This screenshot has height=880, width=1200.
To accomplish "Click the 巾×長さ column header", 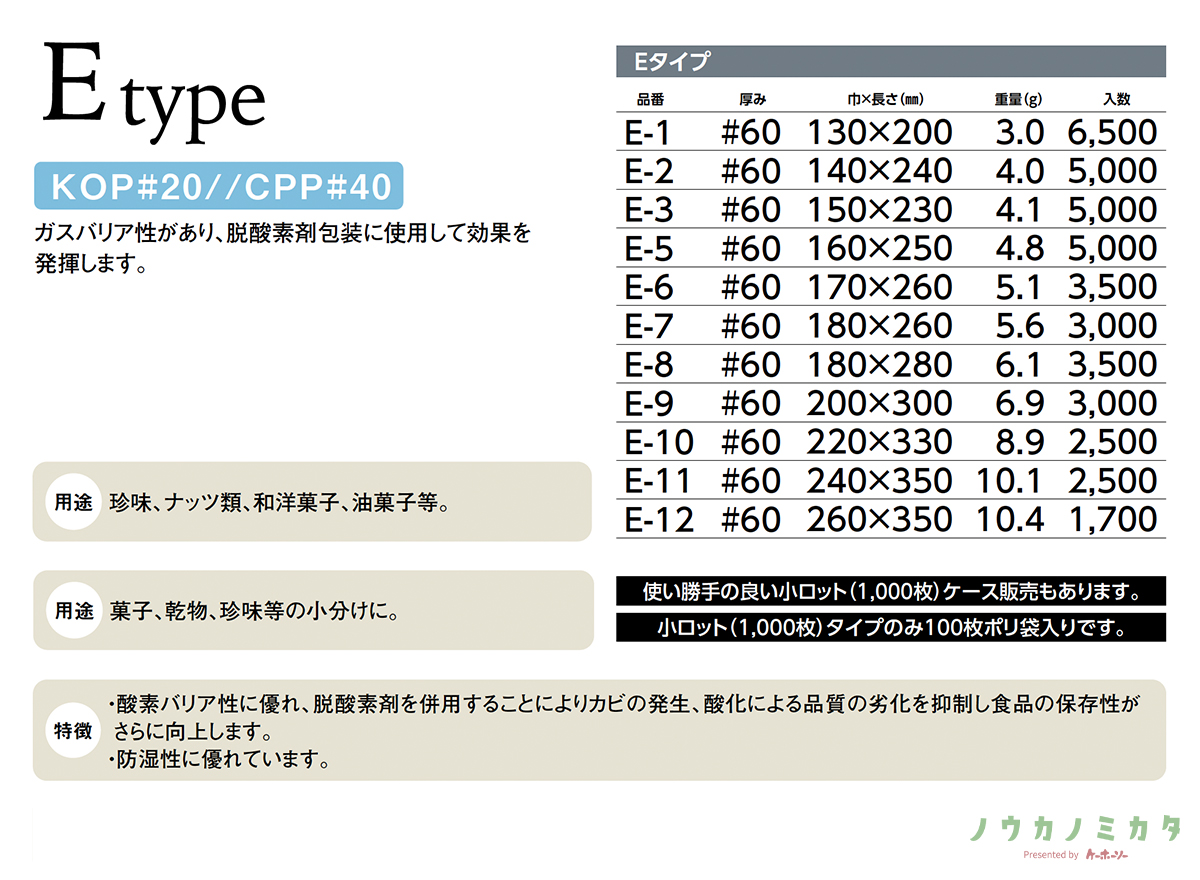I will pos(883,99).
